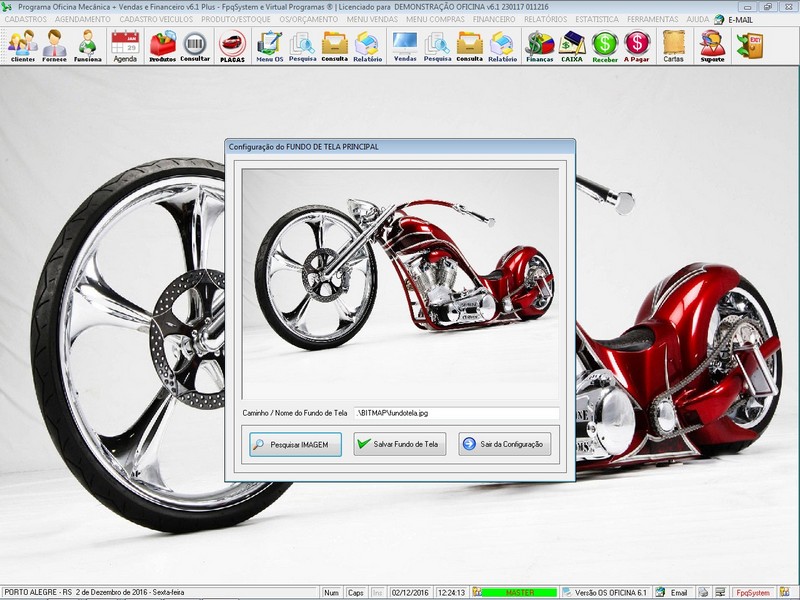Open the MENU VENDAS menu
Screen dimensions: 800x600
(372, 19)
